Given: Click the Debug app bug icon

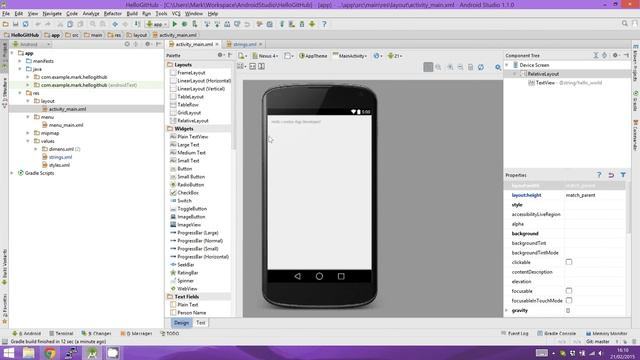Looking at the screenshot, I should [x=184, y=24].
